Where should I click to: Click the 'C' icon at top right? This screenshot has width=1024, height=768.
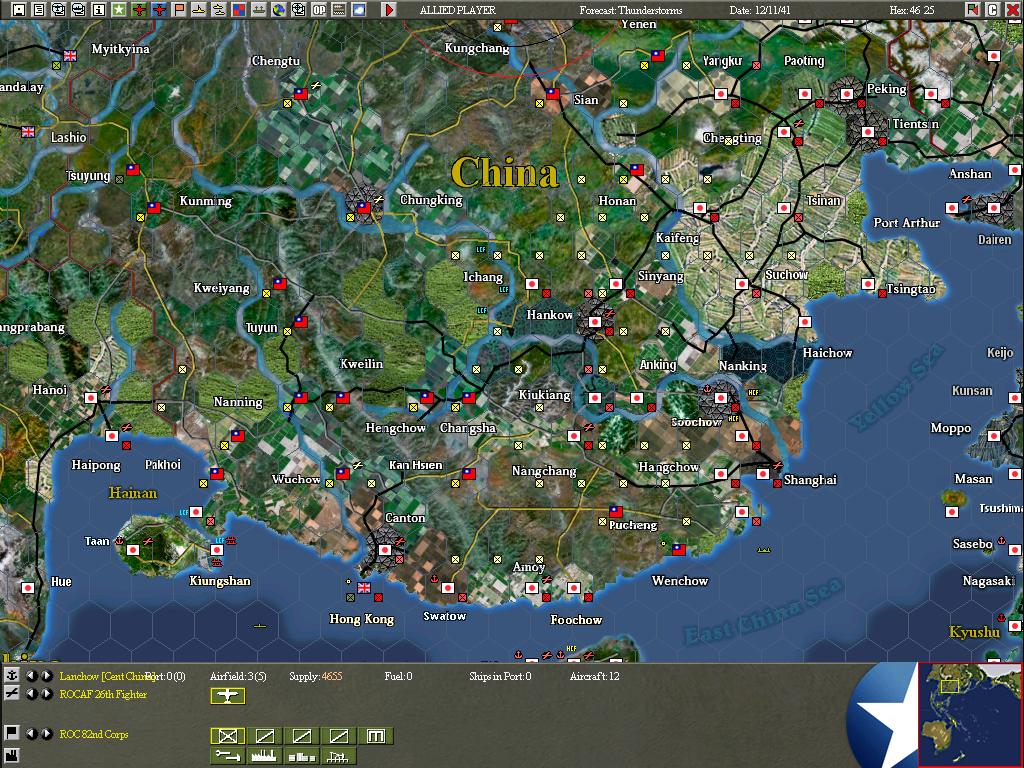(x=993, y=9)
